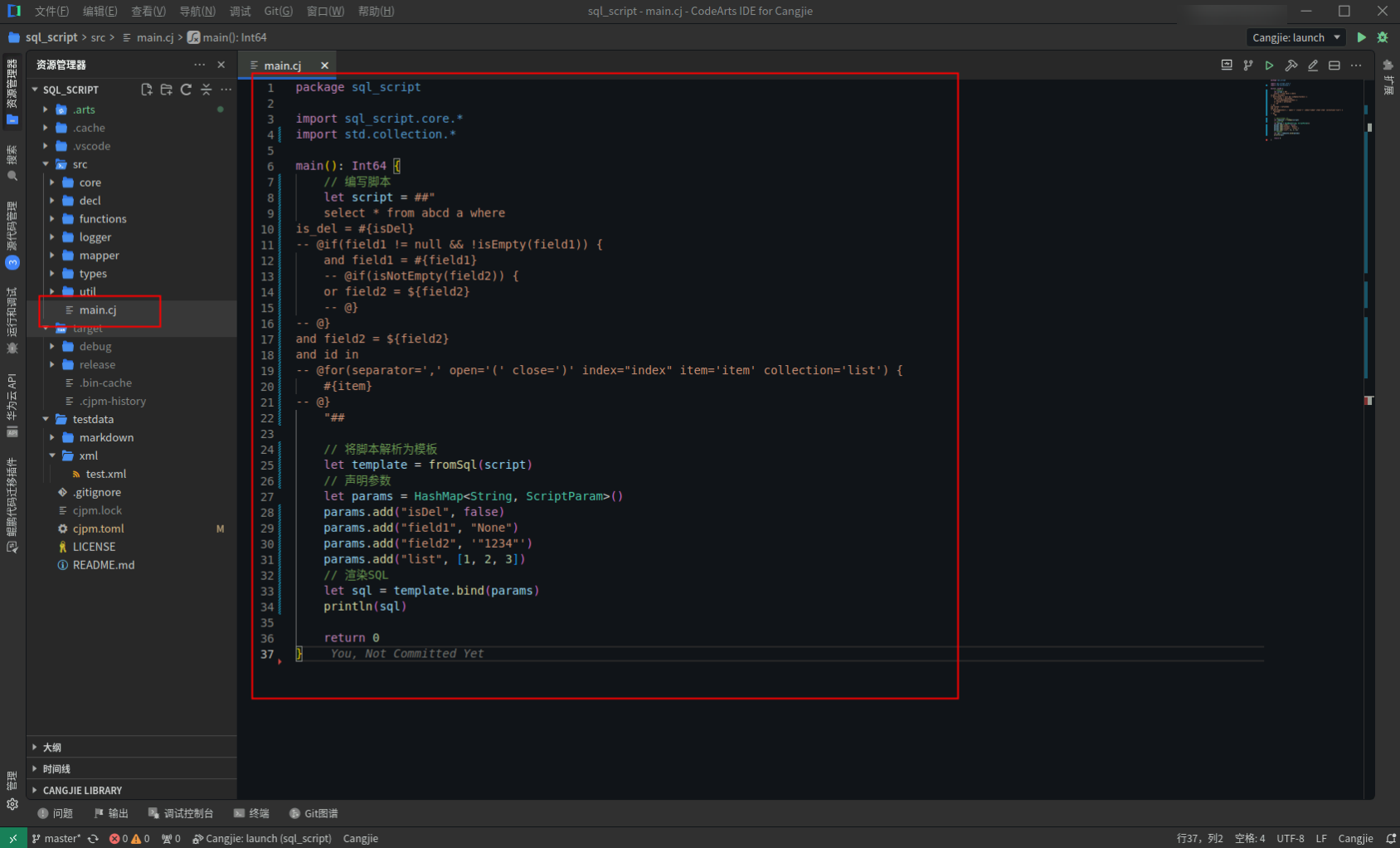Click the New Folder icon in explorer header

167,90
